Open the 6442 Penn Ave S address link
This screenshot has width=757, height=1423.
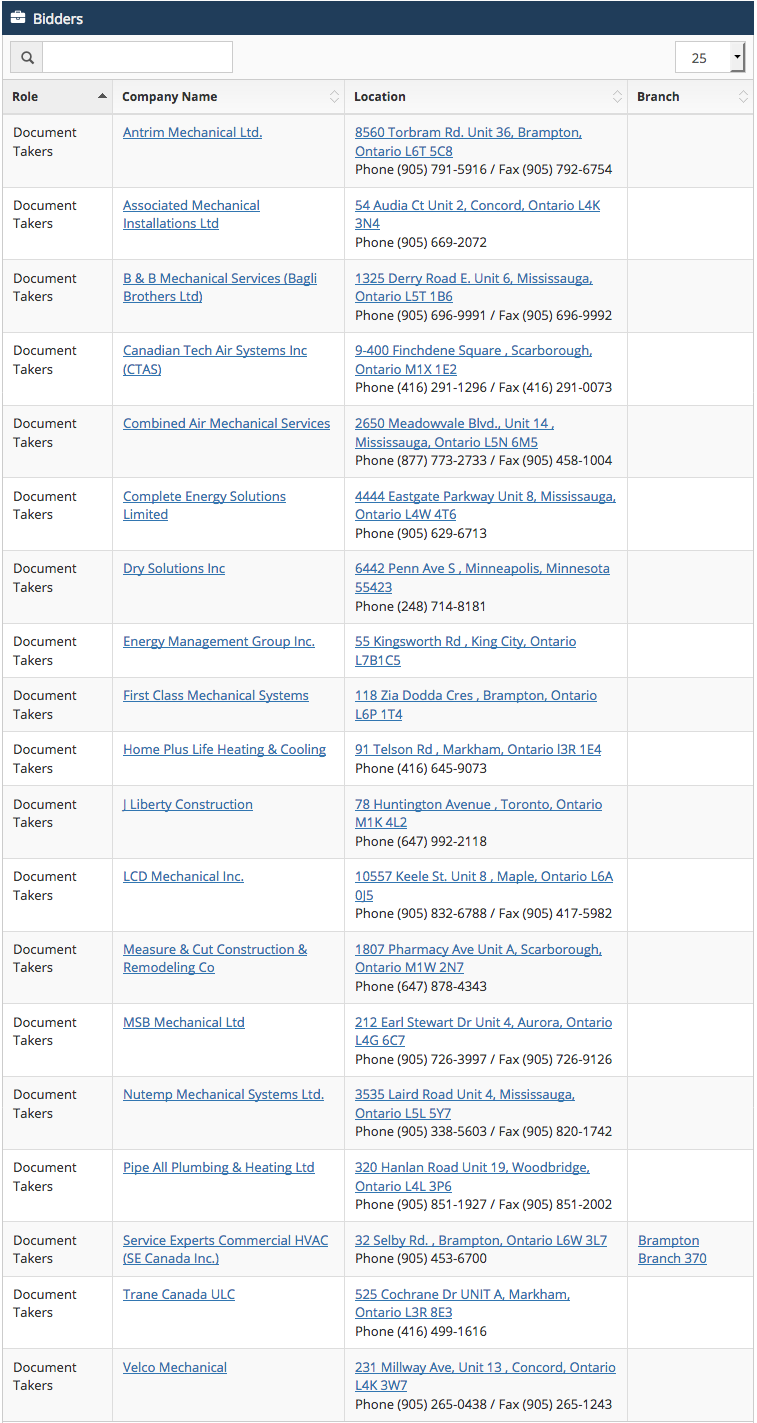click(482, 578)
